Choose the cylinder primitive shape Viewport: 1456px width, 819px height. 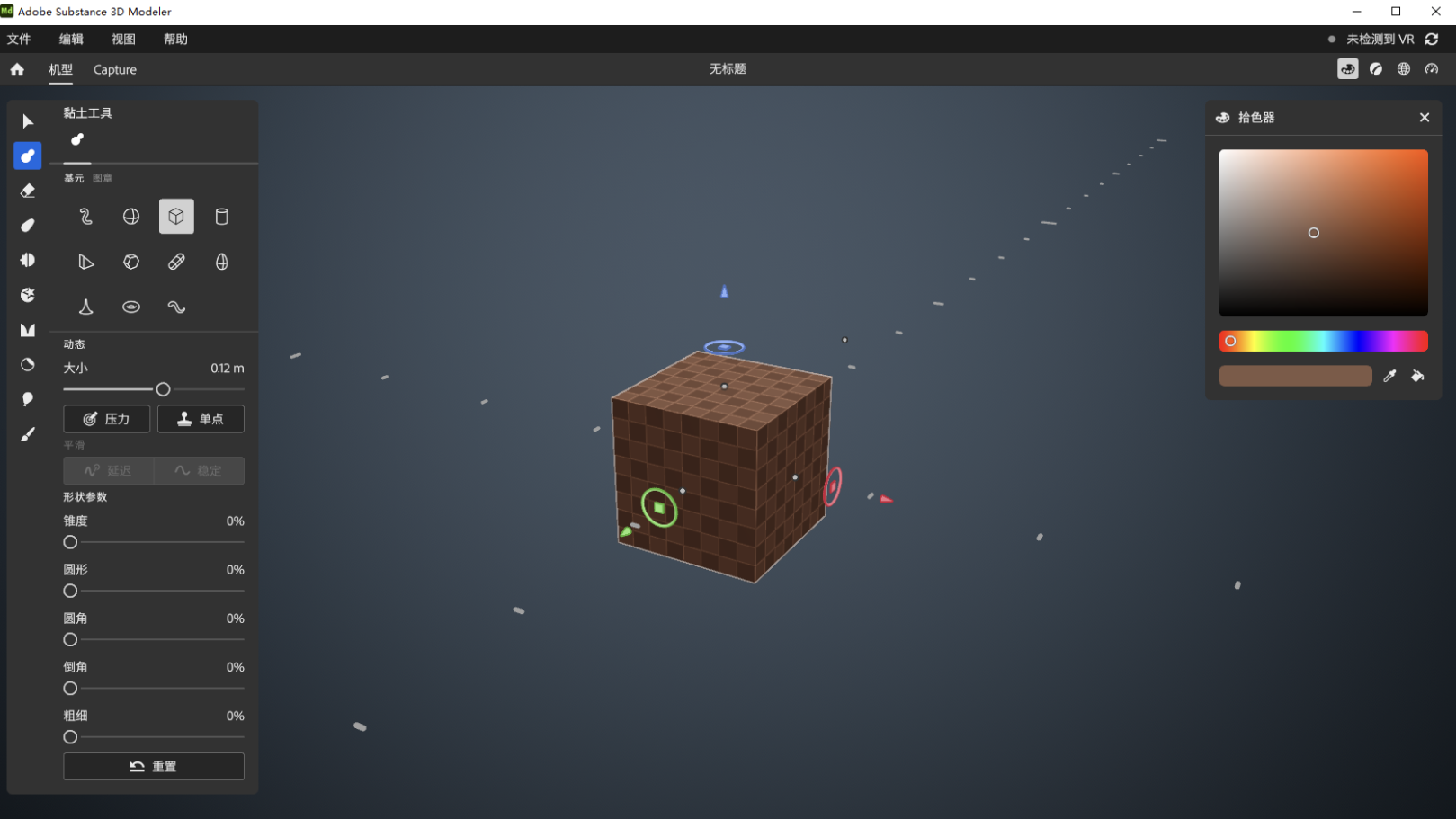pos(221,217)
